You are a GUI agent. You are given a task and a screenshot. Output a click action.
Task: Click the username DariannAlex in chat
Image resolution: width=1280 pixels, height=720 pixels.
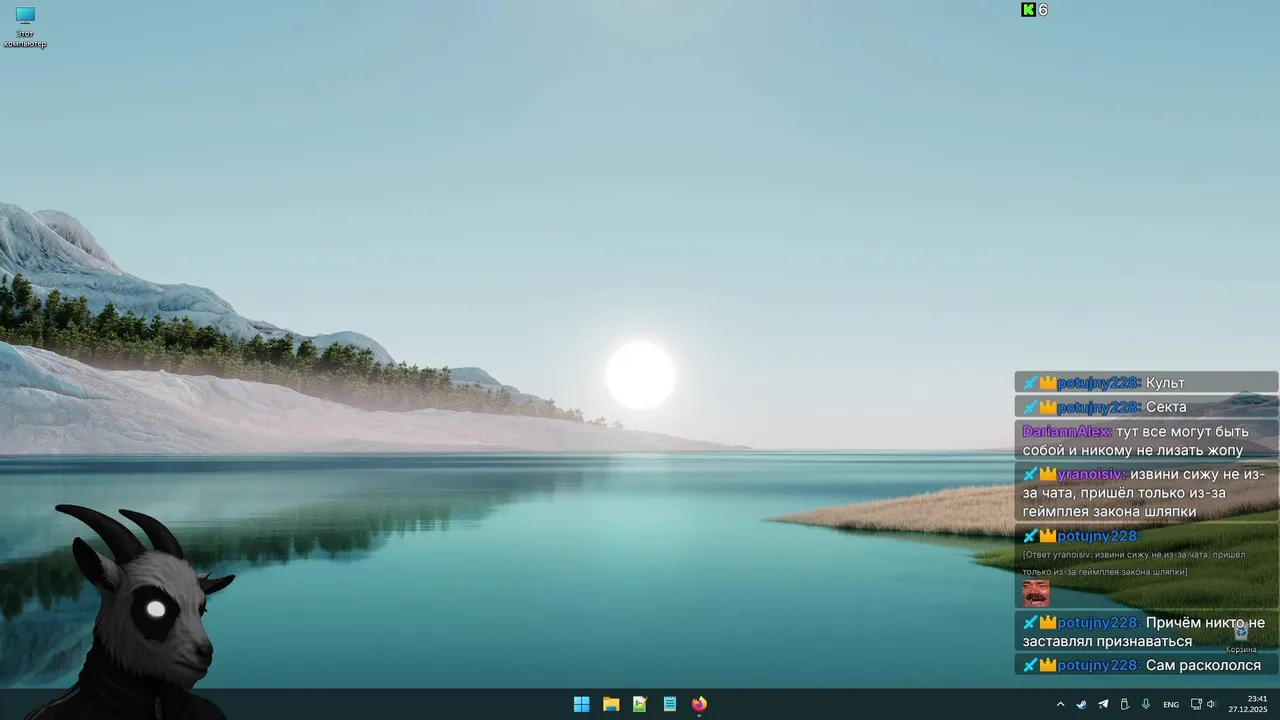pyautogui.click(x=1066, y=431)
